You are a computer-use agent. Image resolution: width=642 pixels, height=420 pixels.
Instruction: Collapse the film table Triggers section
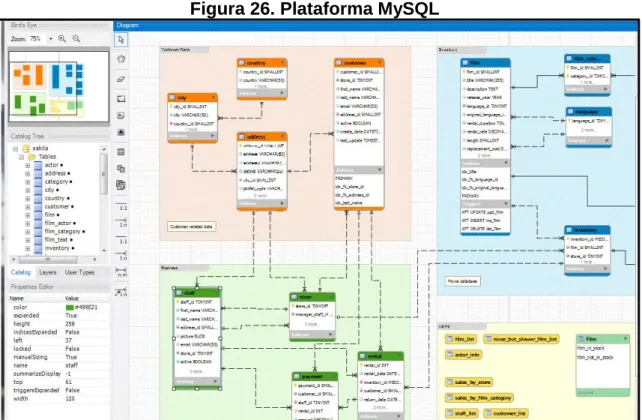(506, 203)
